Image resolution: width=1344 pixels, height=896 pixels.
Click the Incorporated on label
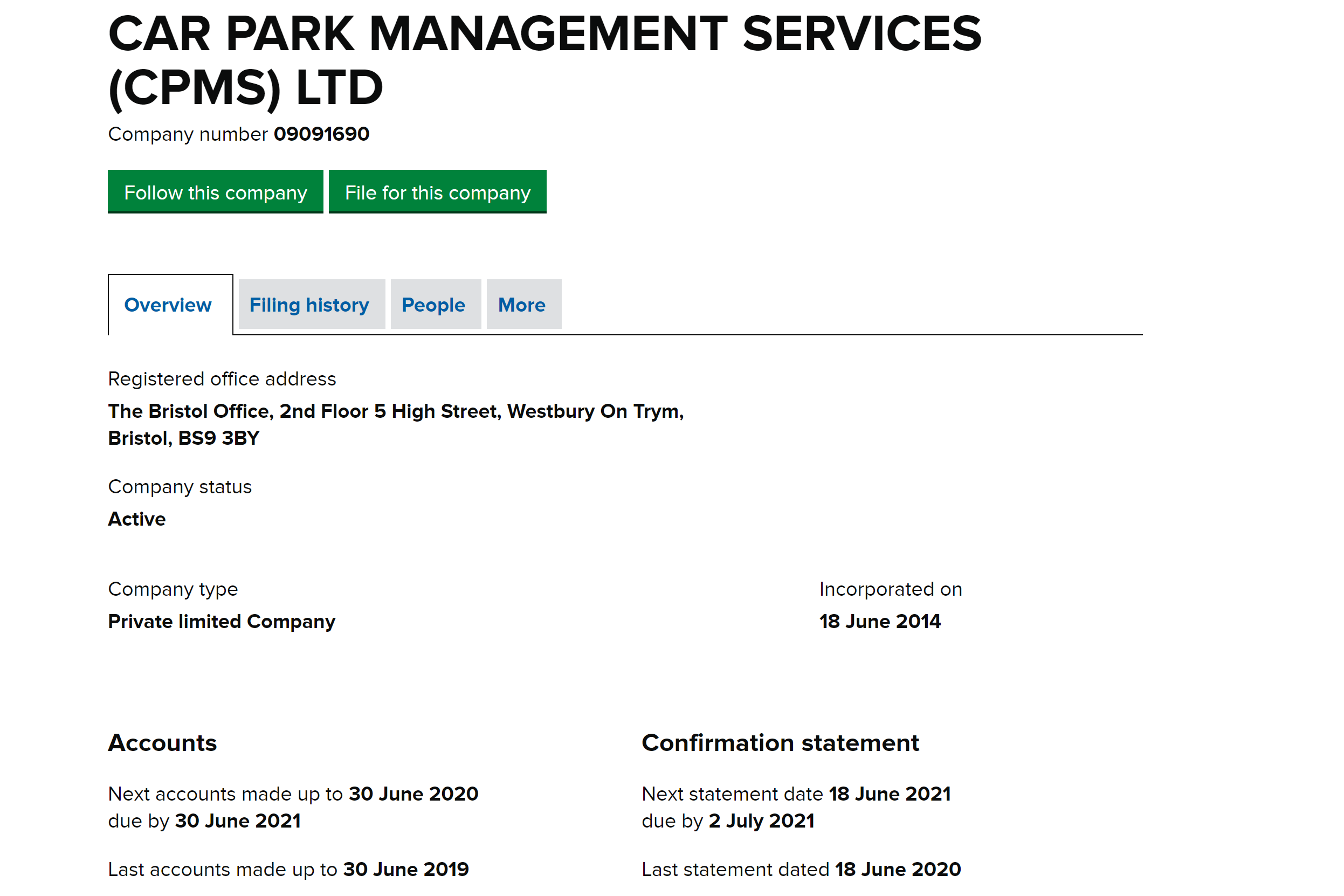pyautogui.click(x=891, y=589)
